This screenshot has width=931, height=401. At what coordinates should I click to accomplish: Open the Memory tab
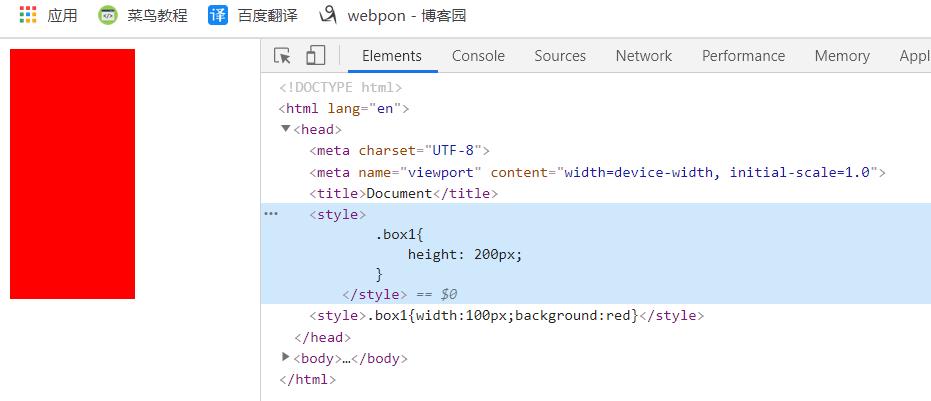(x=842, y=56)
